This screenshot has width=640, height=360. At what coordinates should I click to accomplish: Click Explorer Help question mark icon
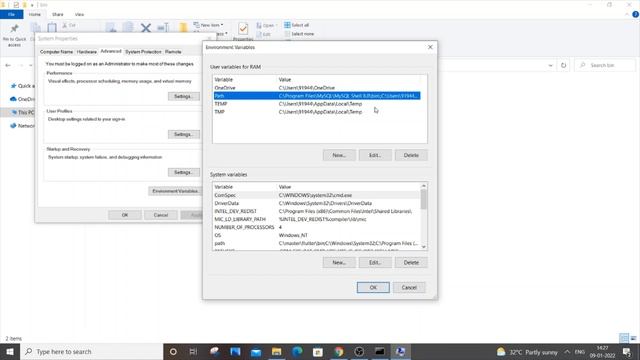click(x=635, y=14)
